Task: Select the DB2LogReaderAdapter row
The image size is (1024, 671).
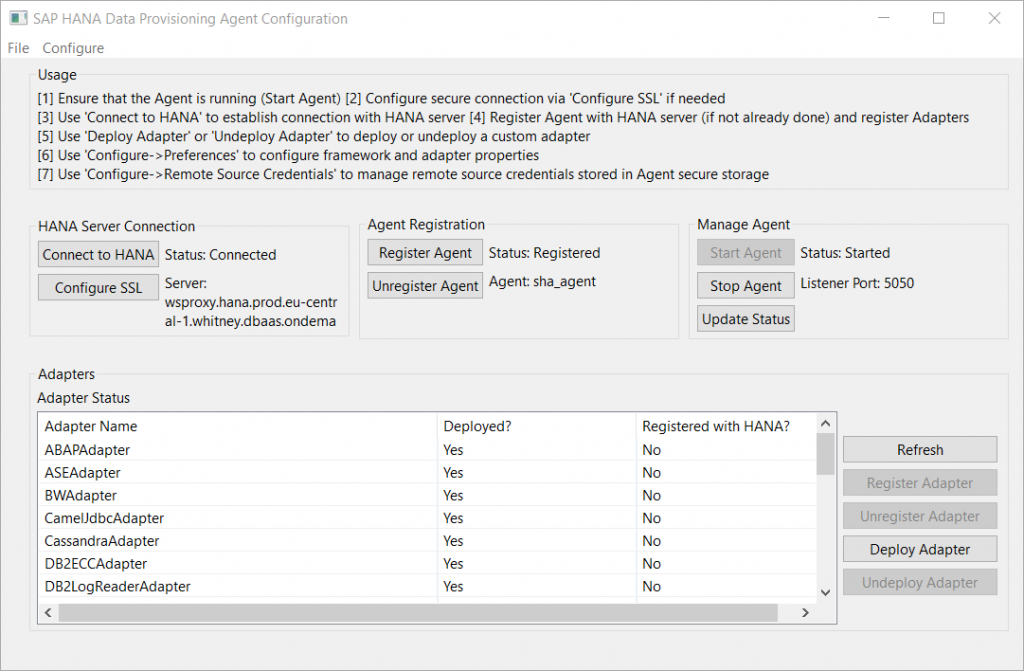Action: pyautogui.click(x=427, y=586)
